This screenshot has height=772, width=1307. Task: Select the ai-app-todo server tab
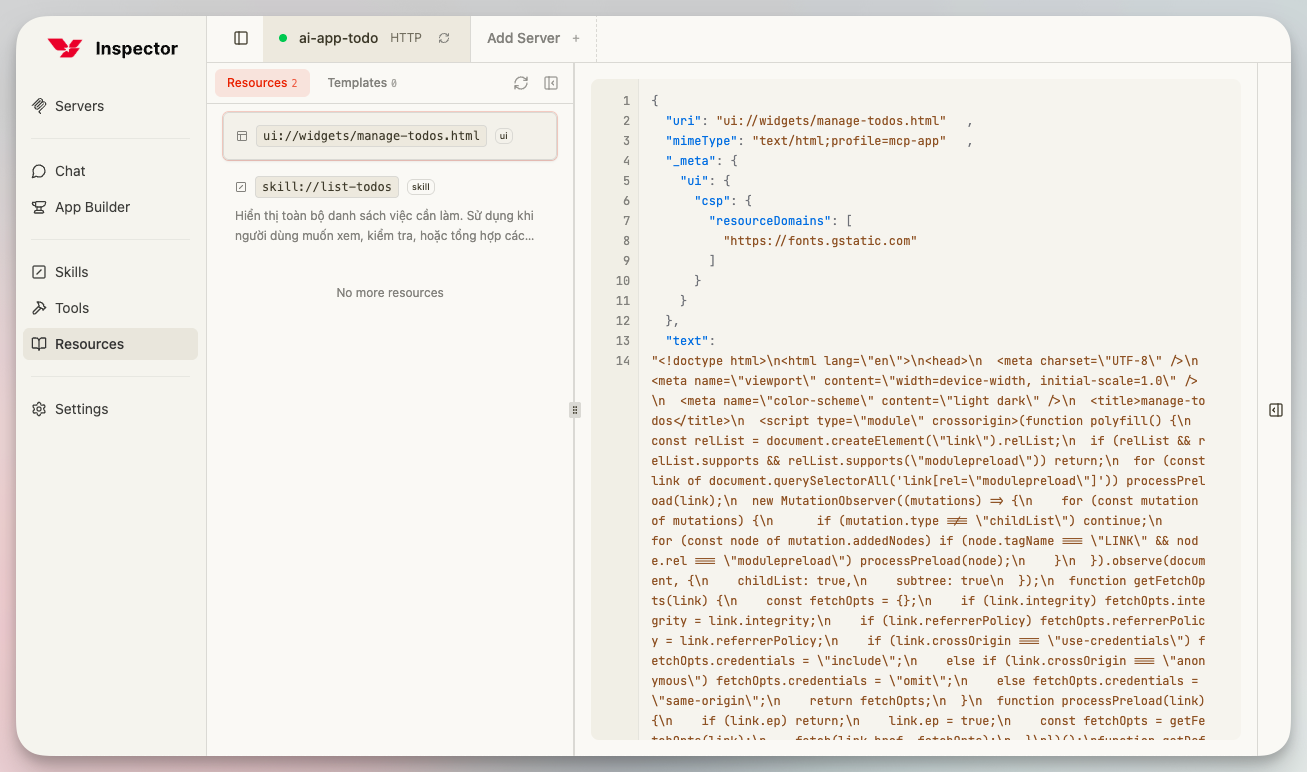pos(366,38)
